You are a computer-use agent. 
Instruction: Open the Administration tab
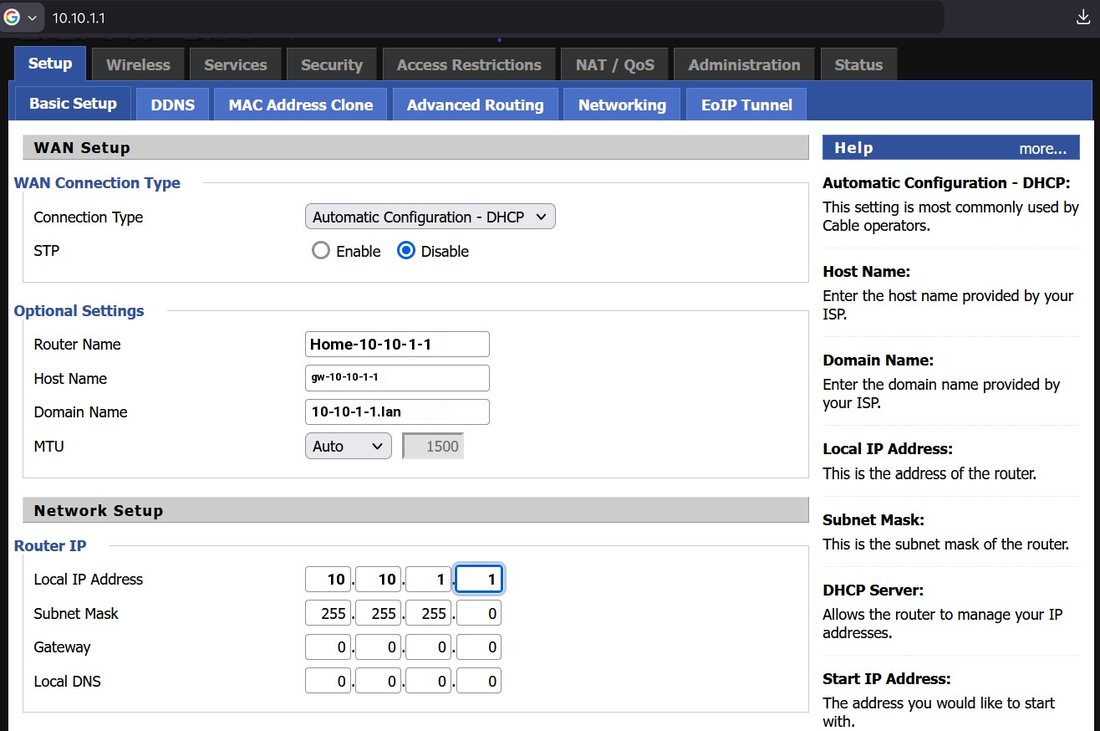tap(744, 65)
